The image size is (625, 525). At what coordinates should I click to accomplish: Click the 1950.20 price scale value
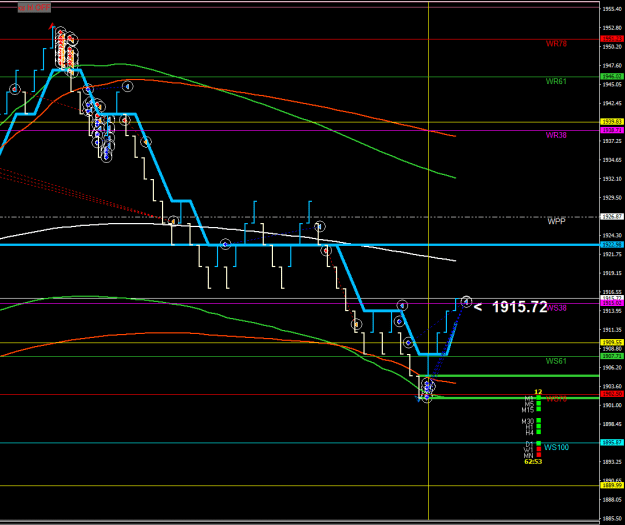pos(612,47)
